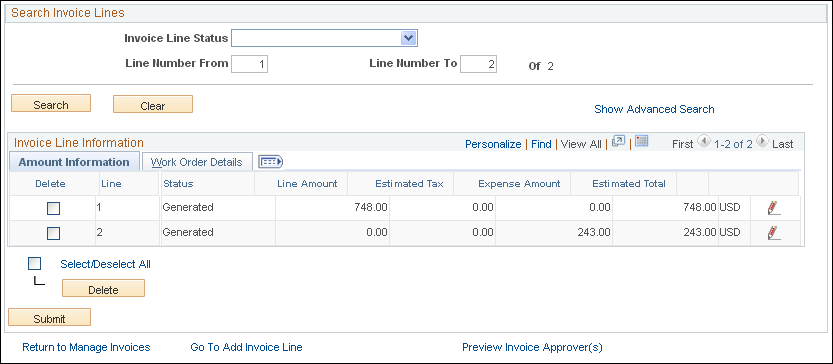Click the Find link
This screenshot has height=364, width=833.
541,144
